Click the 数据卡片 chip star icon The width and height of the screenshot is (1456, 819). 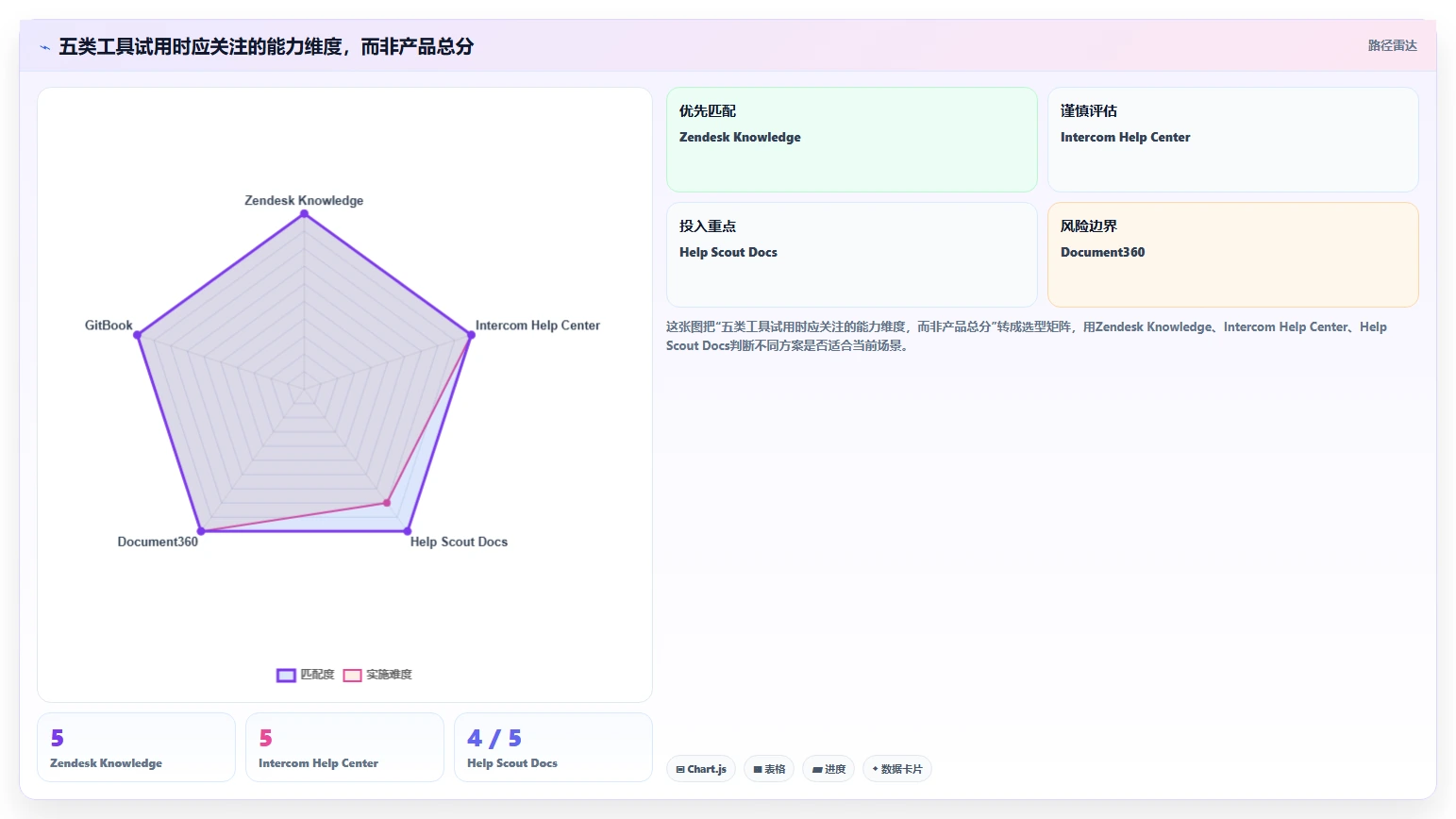876,769
